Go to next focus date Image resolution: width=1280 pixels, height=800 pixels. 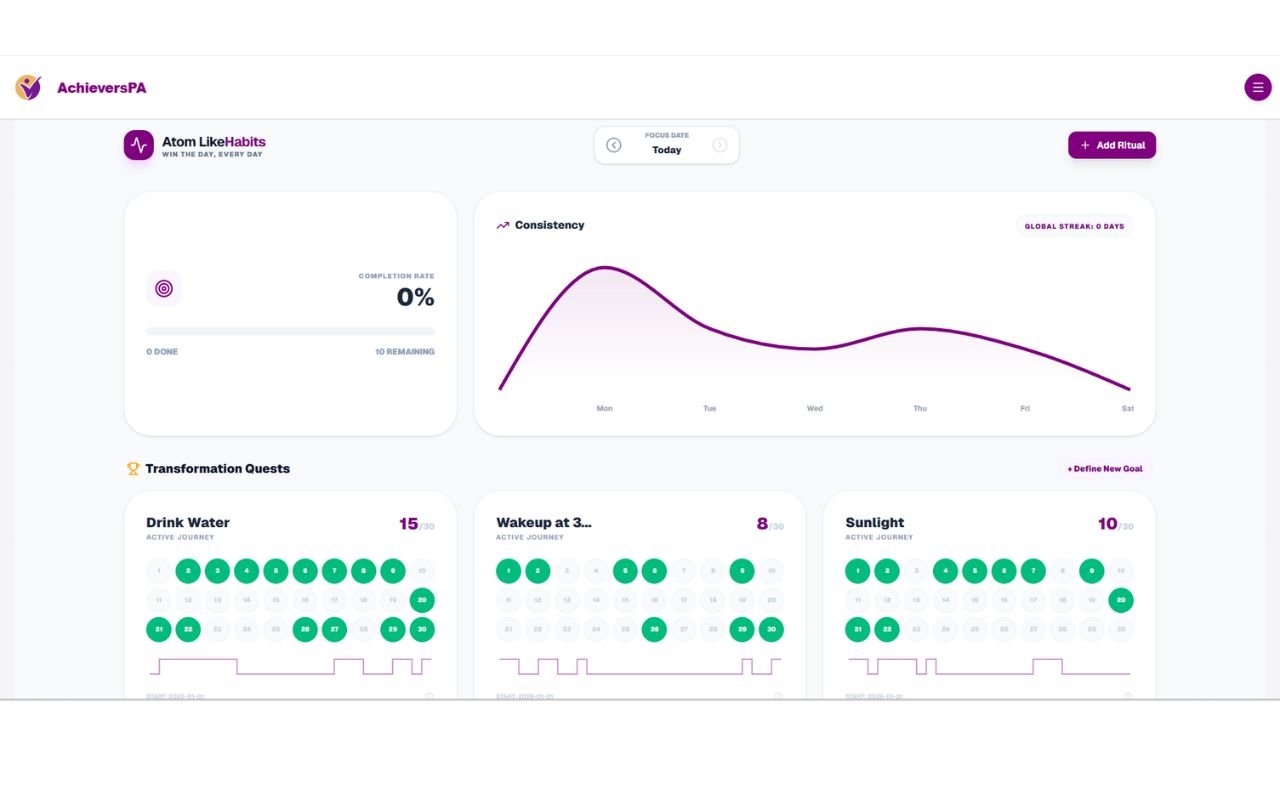point(719,145)
